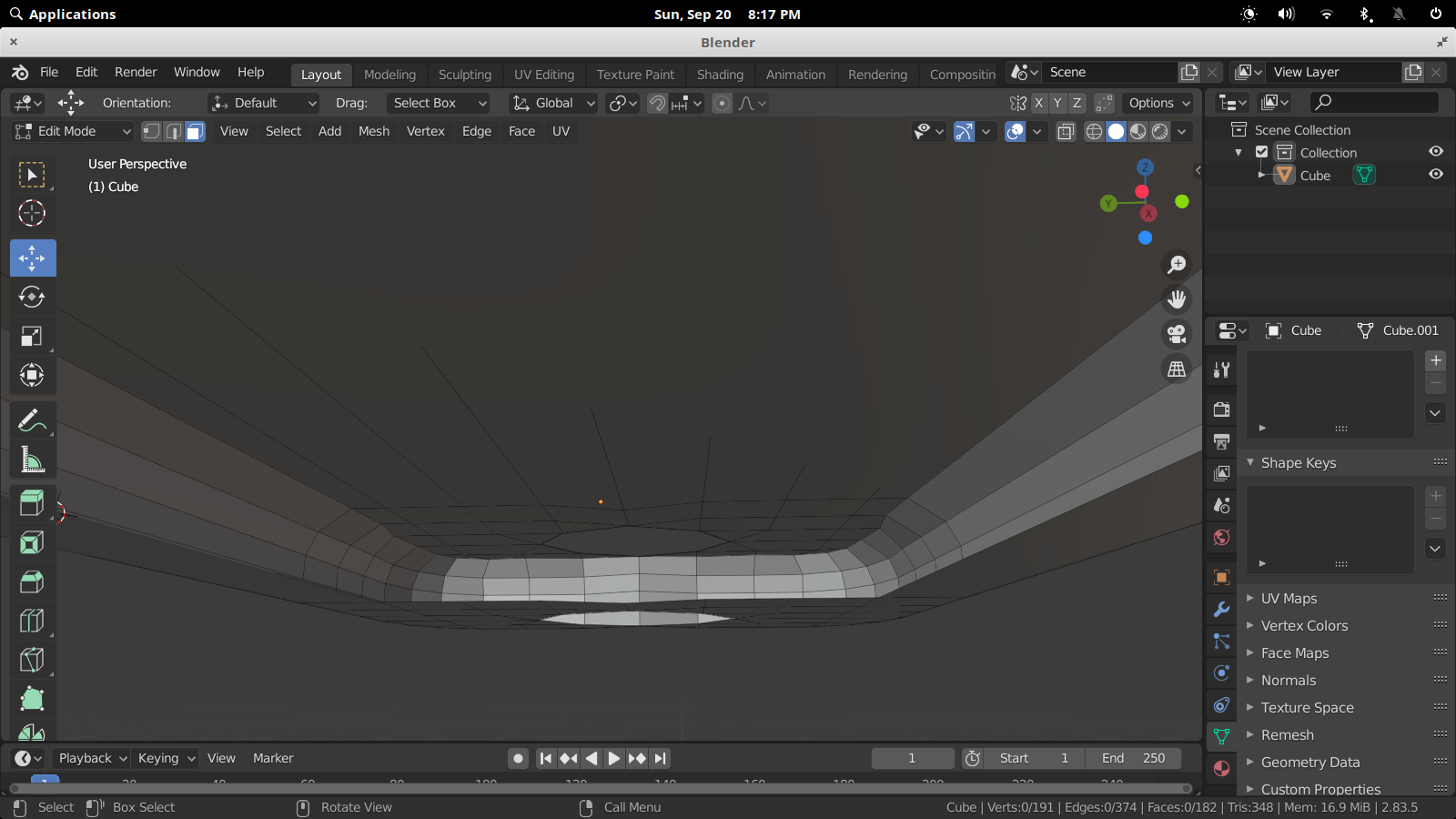Open the Modifier Properties wrench tab
This screenshot has height=819, width=1456.
pos(1221,610)
